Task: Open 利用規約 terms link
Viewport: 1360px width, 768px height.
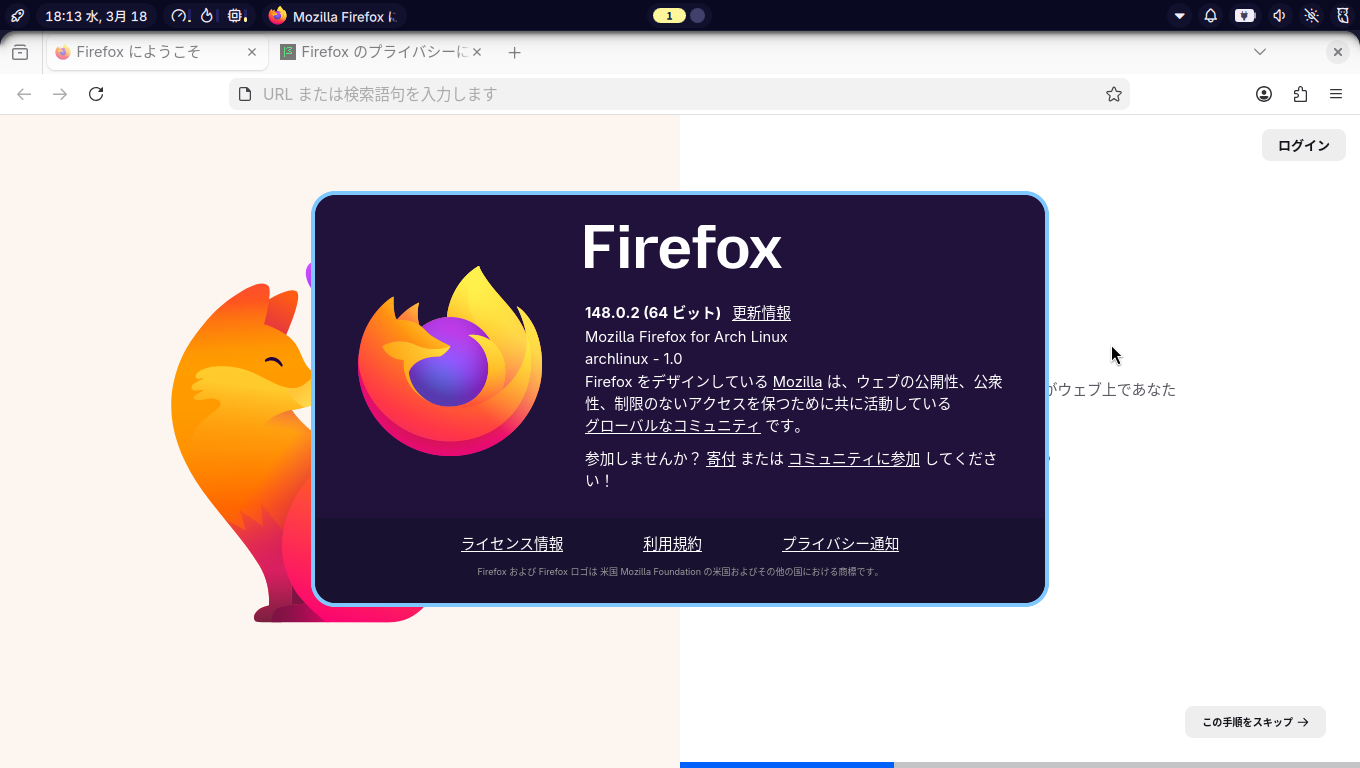Action: [672, 544]
